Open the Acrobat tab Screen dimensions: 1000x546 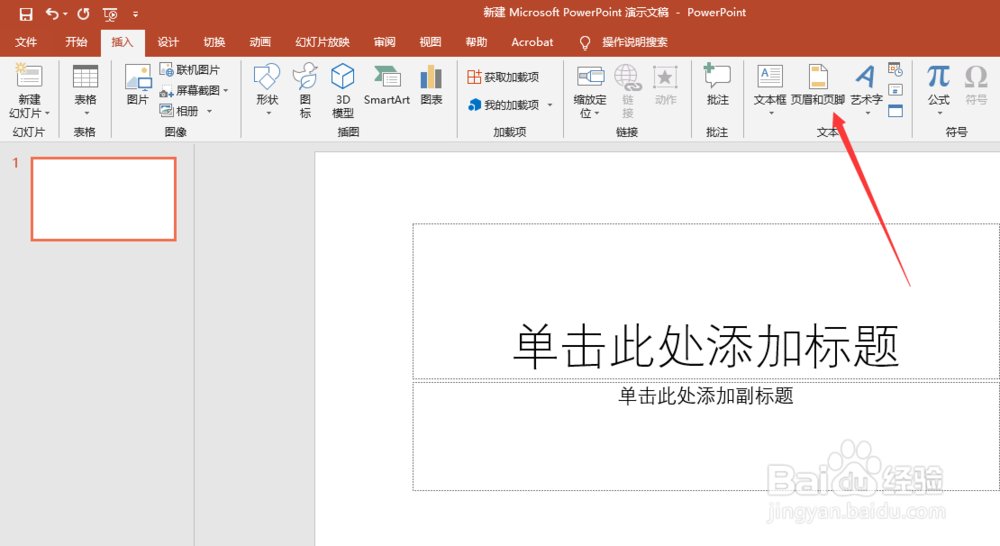click(532, 42)
